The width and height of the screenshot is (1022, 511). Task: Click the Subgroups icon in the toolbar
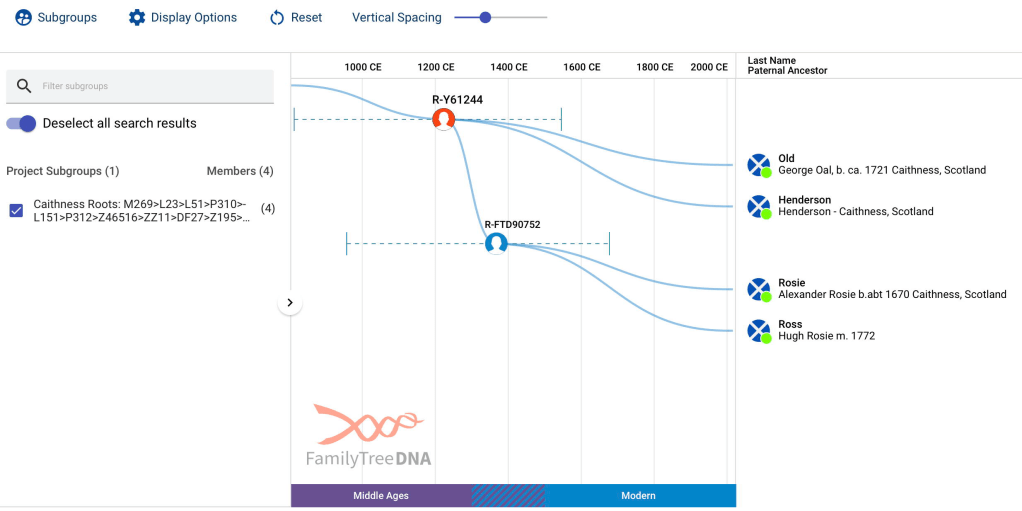click(x=23, y=17)
